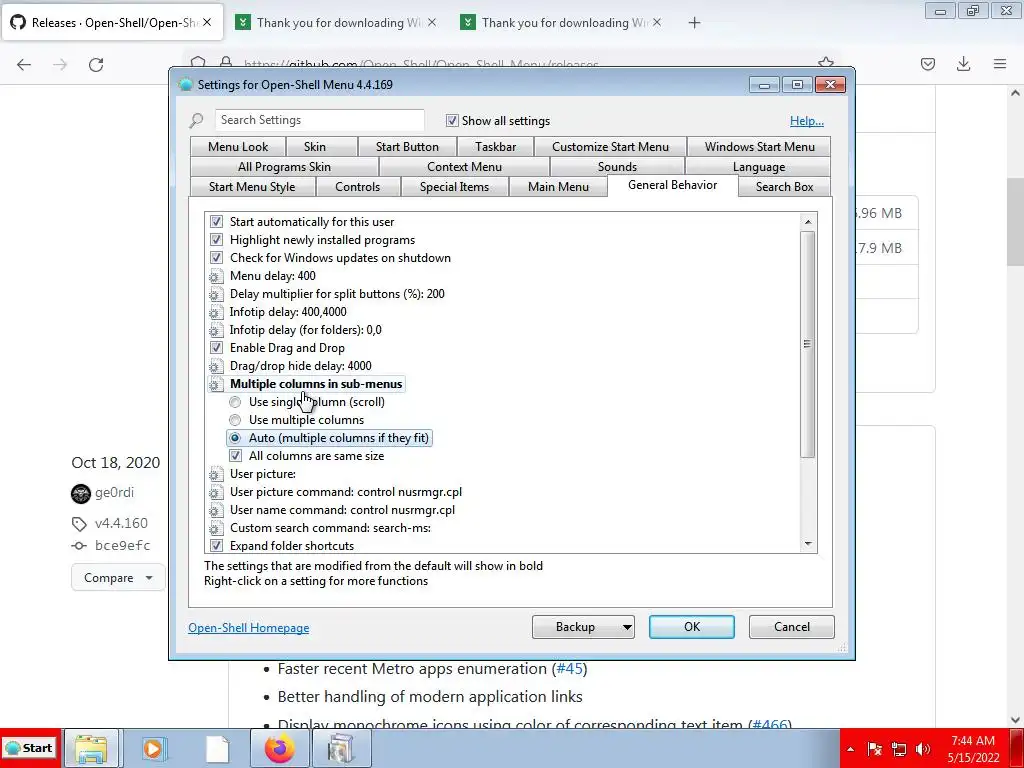Click gear icon beside User picture setting

216,474
